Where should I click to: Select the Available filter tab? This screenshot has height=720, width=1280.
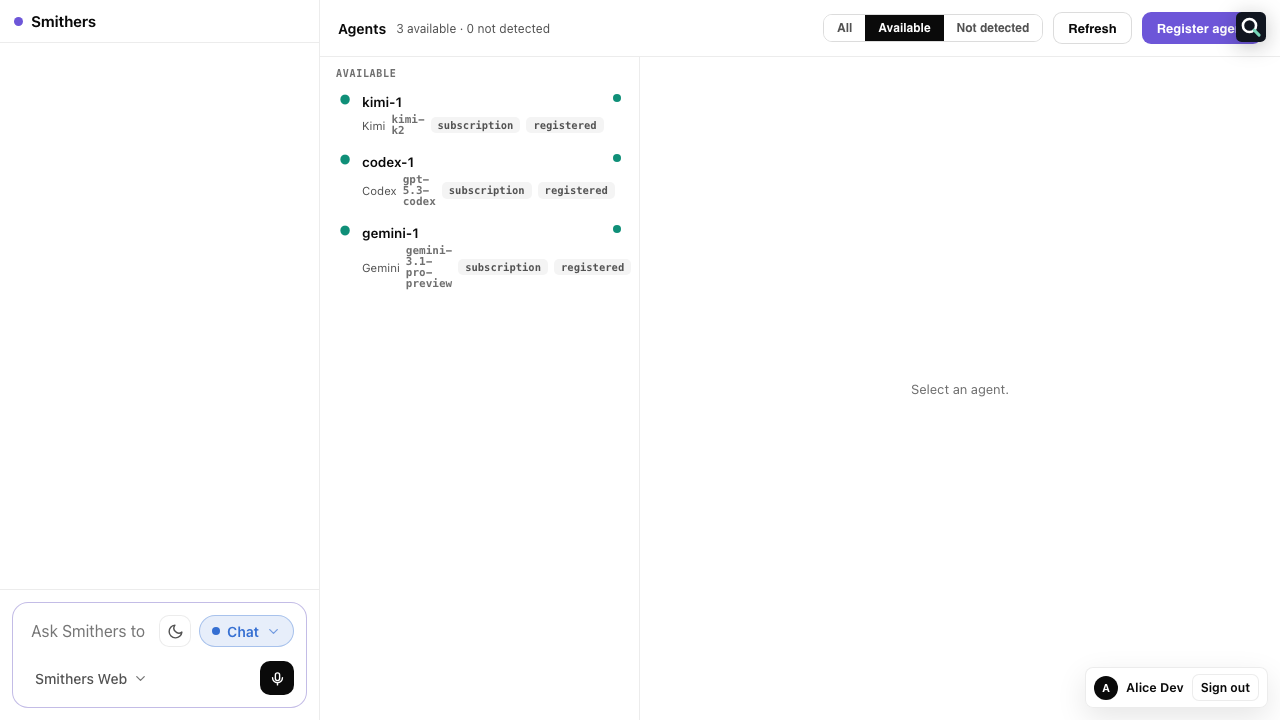point(904,28)
